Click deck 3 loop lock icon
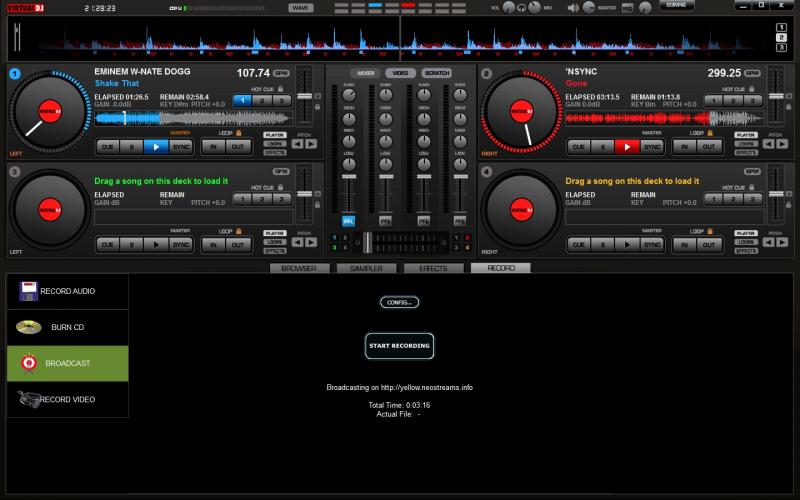 [x=238, y=231]
